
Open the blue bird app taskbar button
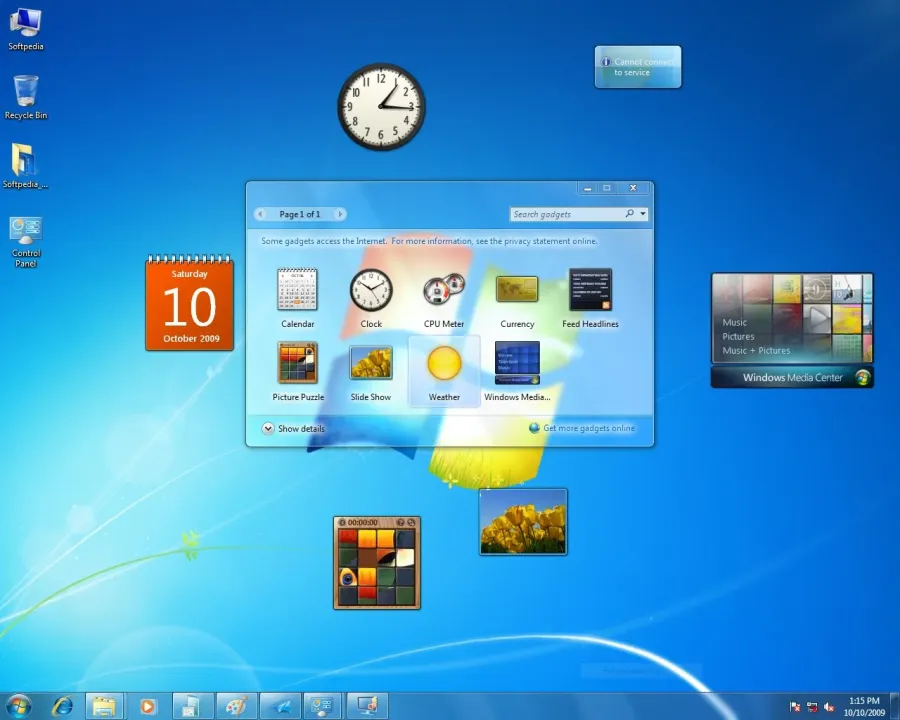280,706
